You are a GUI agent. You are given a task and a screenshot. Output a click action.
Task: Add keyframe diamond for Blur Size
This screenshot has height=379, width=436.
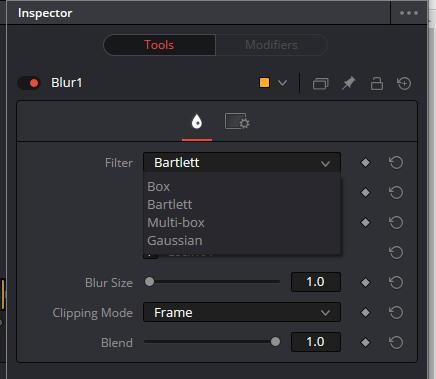365,283
